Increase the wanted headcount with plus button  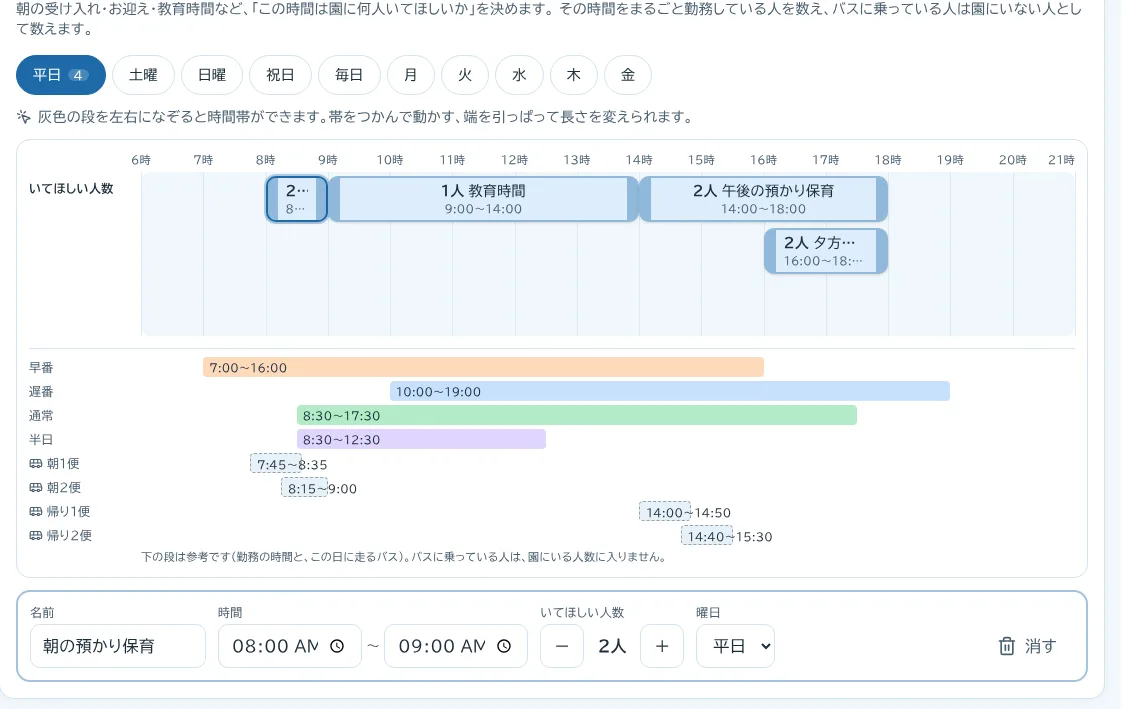[x=662, y=646]
